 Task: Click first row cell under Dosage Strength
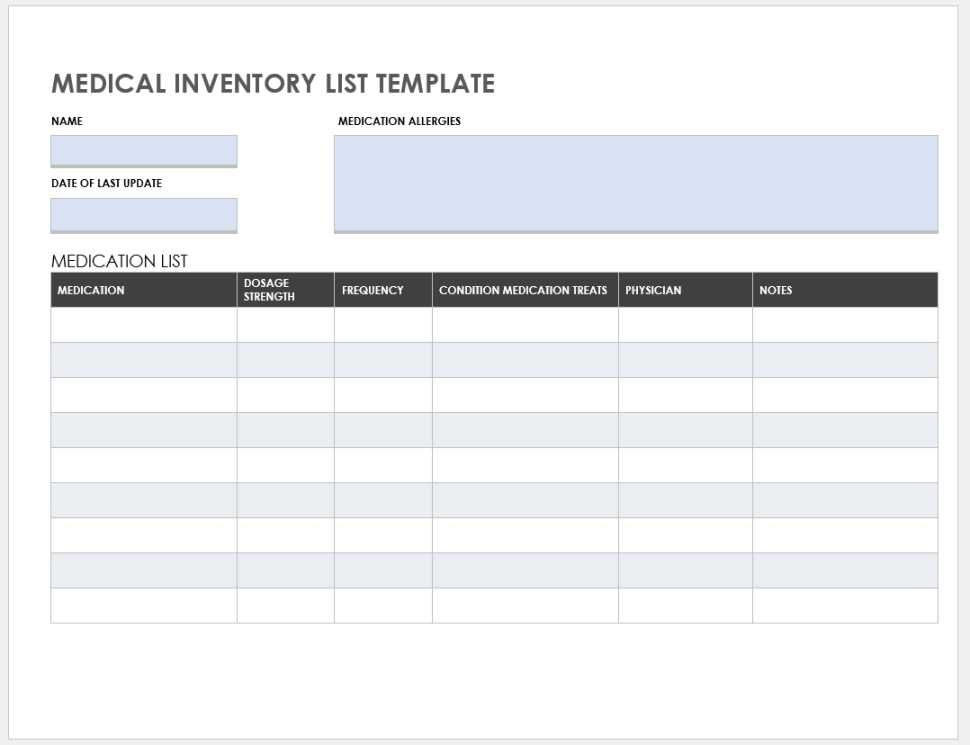285,325
